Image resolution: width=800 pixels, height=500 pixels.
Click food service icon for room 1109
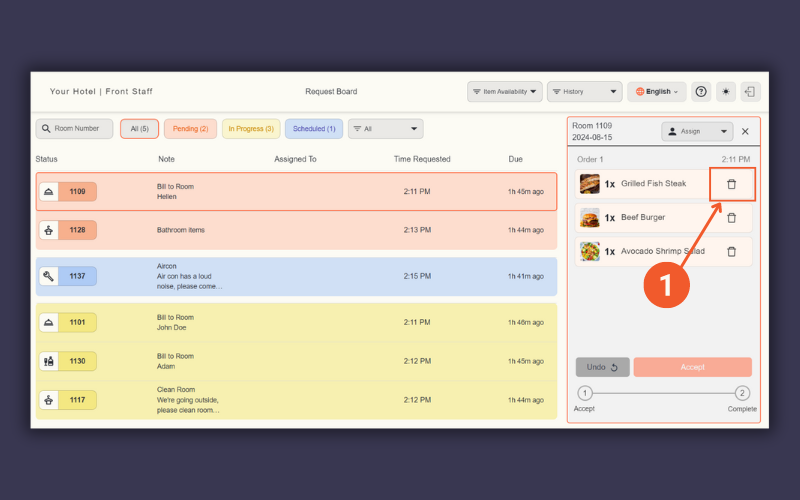pyautogui.click(x=48, y=191)
